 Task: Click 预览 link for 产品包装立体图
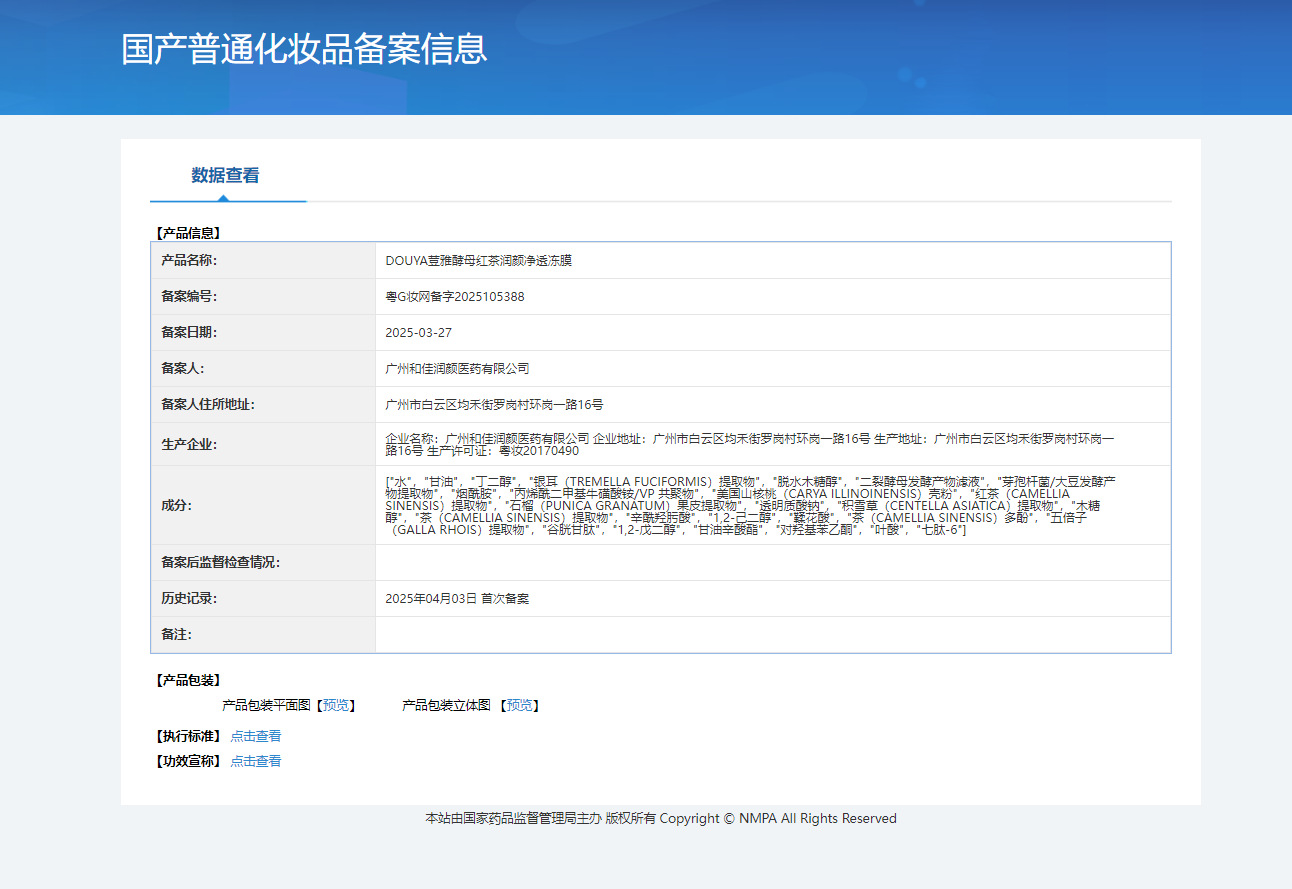[520, 706]
